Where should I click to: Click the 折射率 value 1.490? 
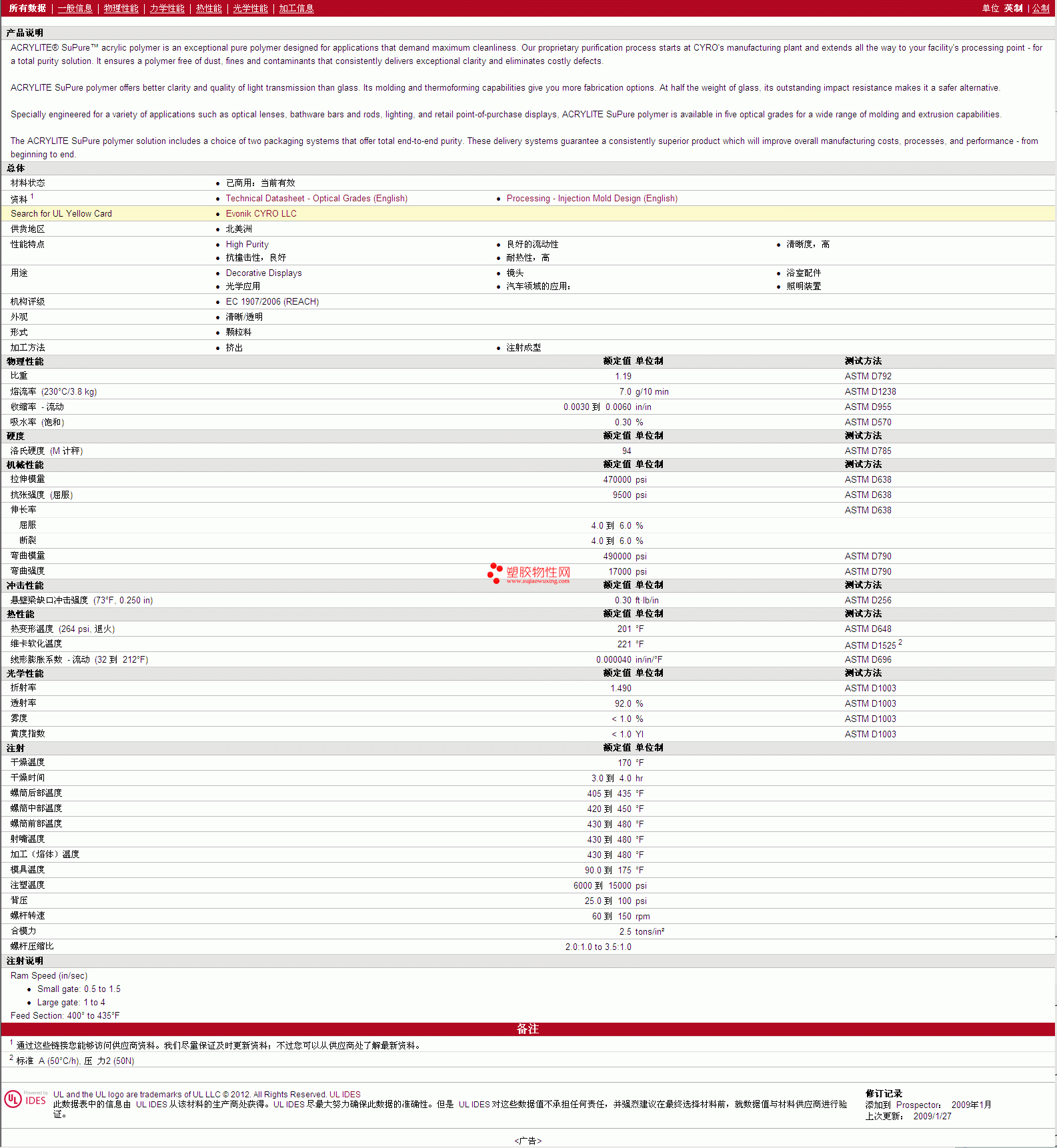(621, 688)
